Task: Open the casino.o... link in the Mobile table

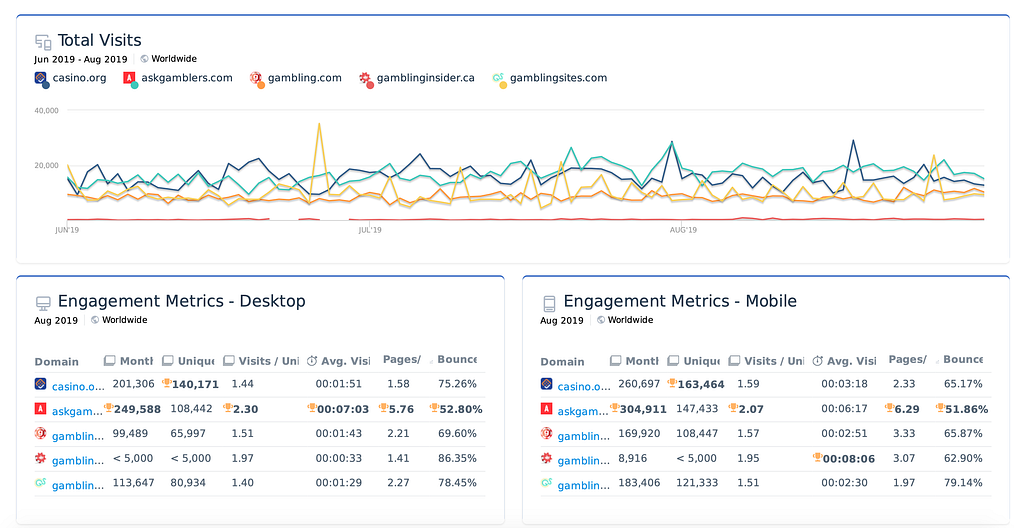Action: (x=584, y=386)
